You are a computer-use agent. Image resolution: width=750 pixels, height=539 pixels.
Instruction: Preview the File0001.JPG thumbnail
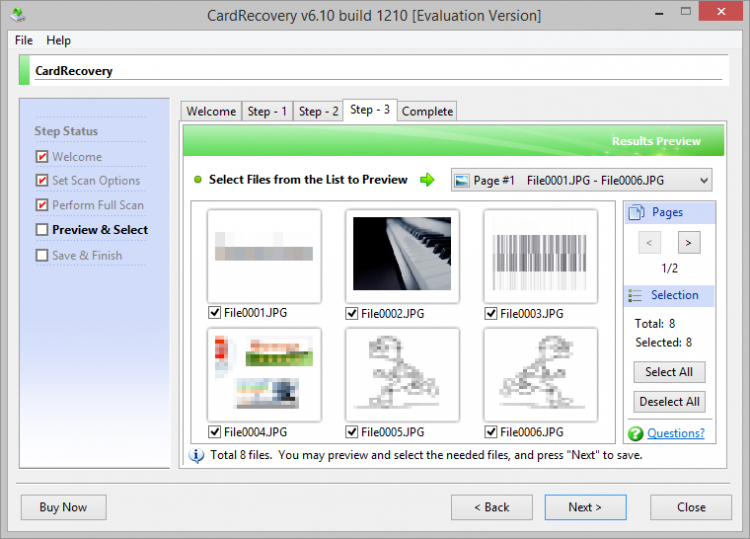pyautogui.click(x=264, y=256)
